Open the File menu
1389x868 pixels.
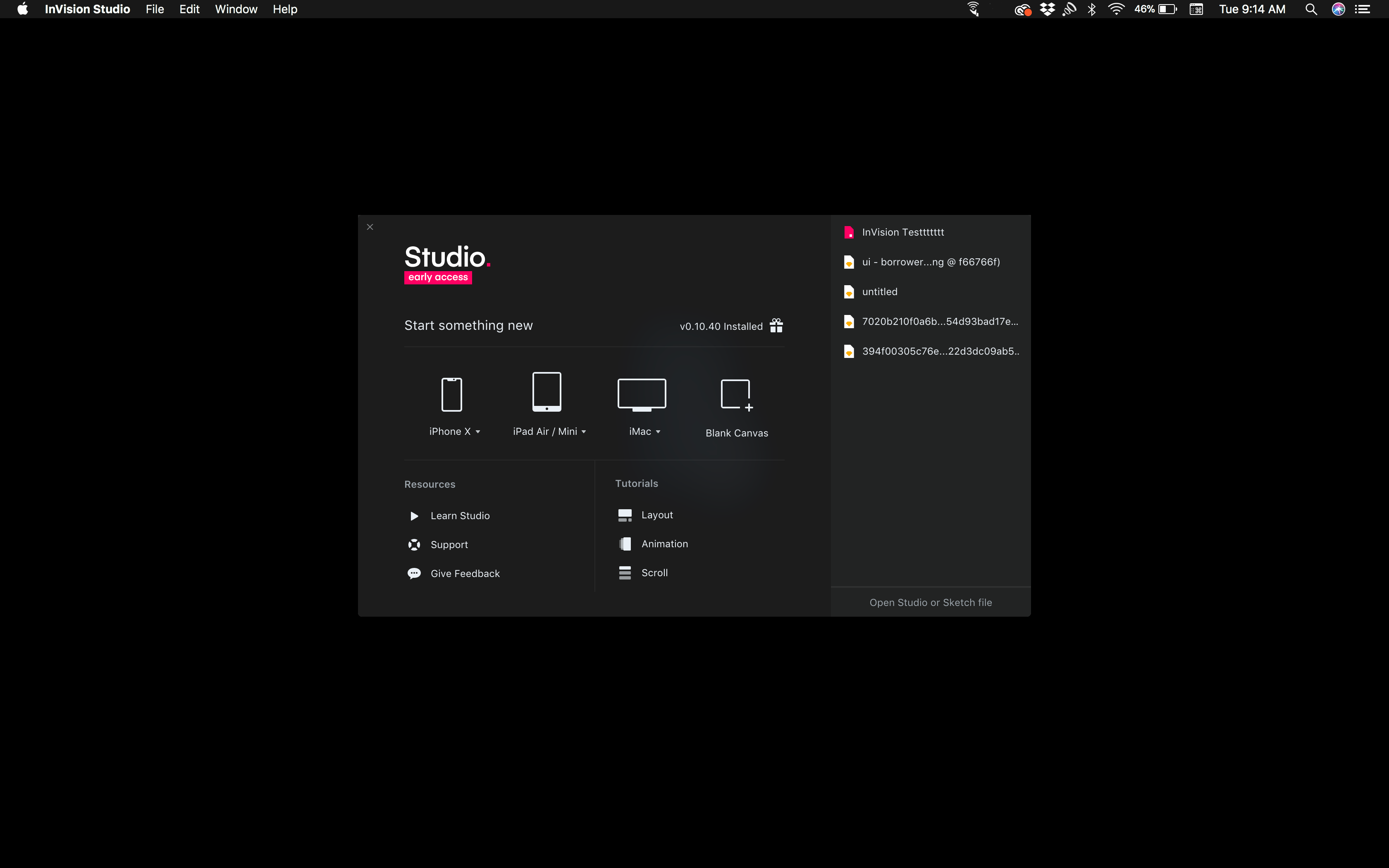155,9
